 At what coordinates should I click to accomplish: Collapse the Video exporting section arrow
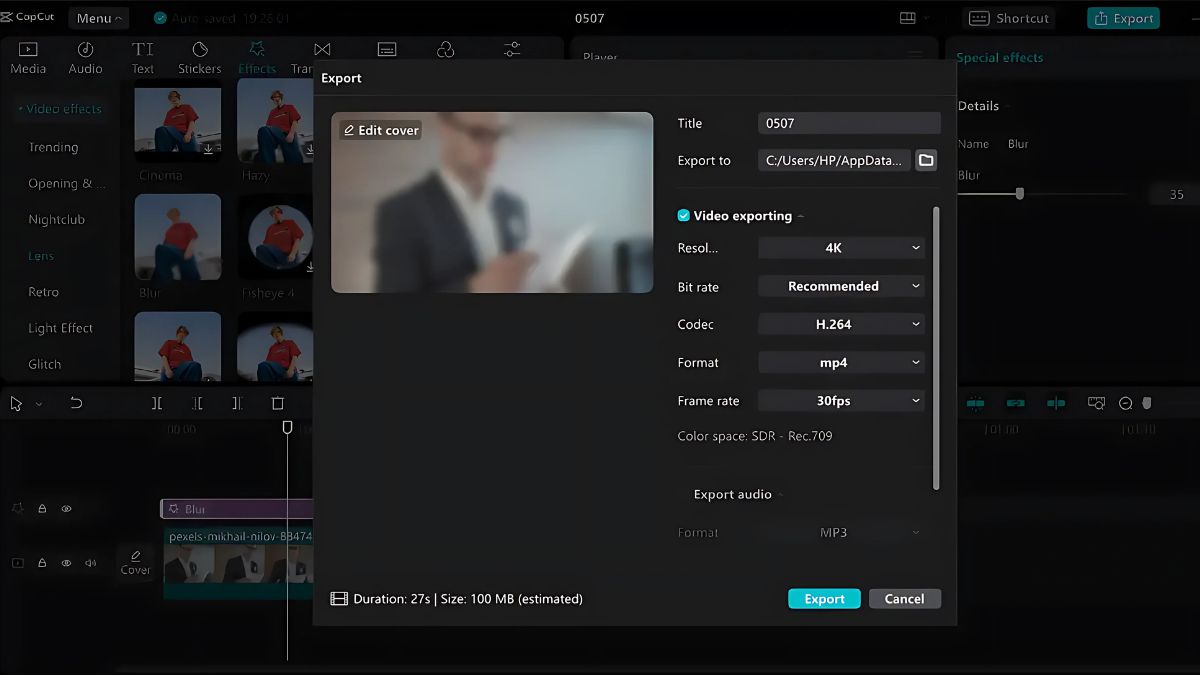tap(801, 216)
